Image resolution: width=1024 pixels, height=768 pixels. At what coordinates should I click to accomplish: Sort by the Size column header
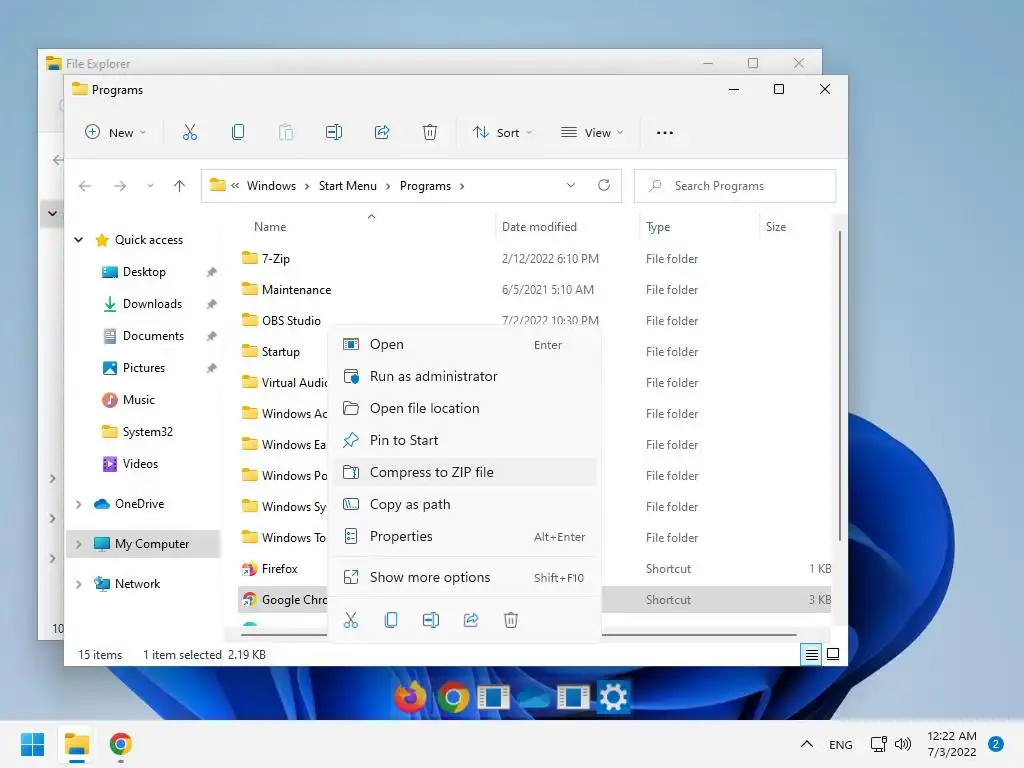tap(776, 227)
